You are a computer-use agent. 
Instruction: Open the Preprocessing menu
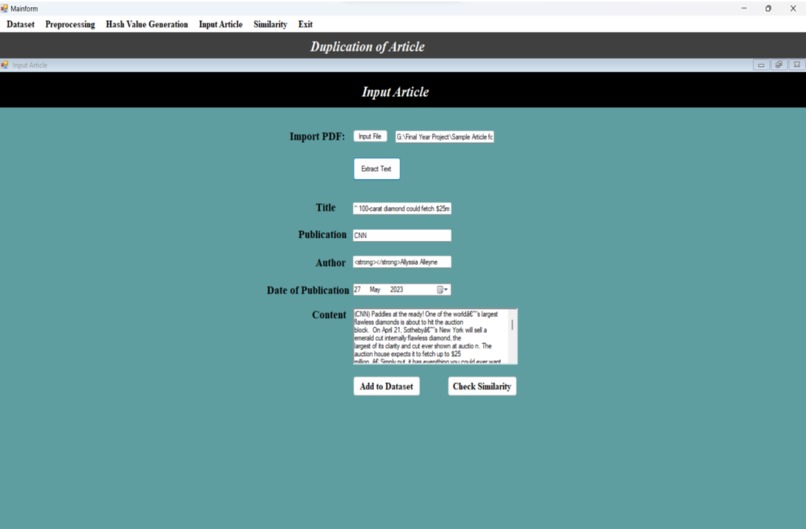point(70,24)
